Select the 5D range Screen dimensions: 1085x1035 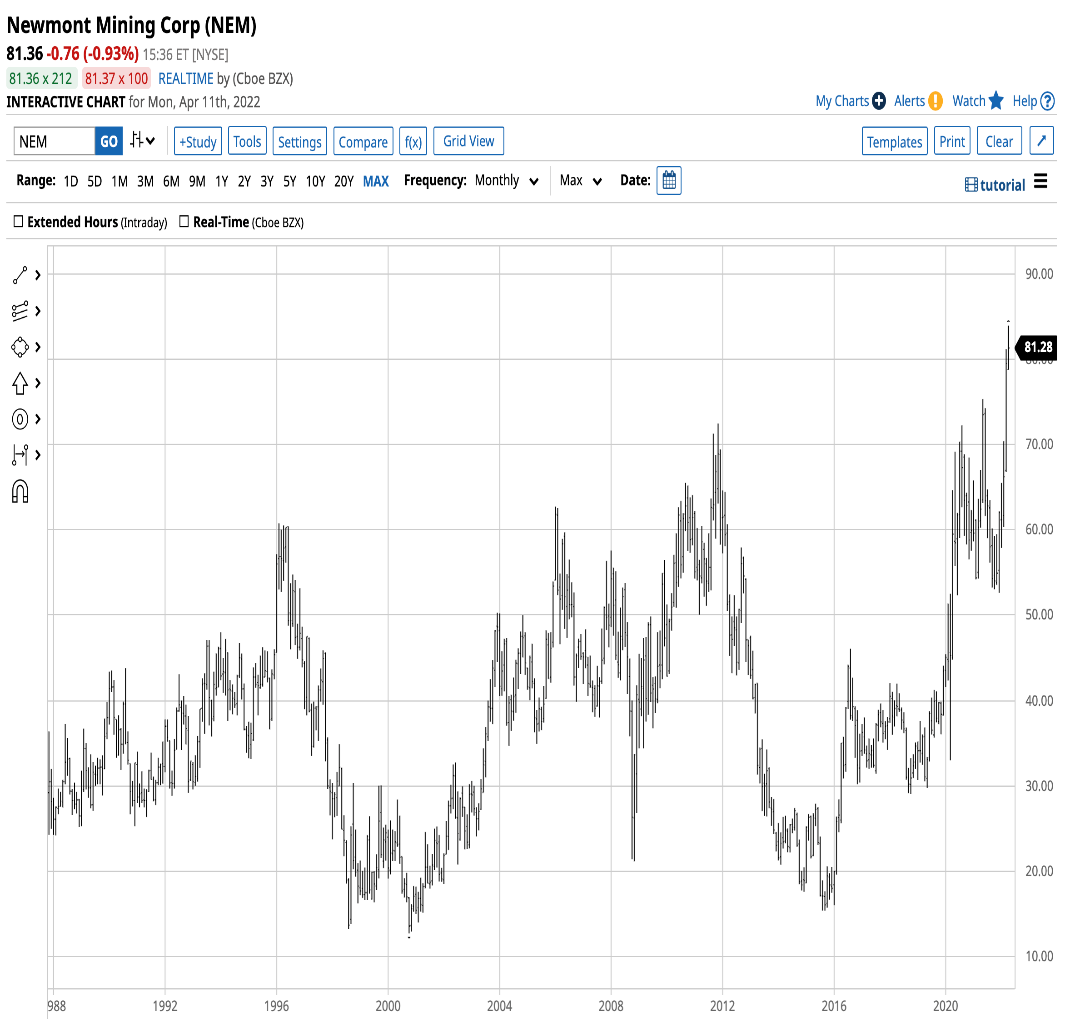point(95,181)
